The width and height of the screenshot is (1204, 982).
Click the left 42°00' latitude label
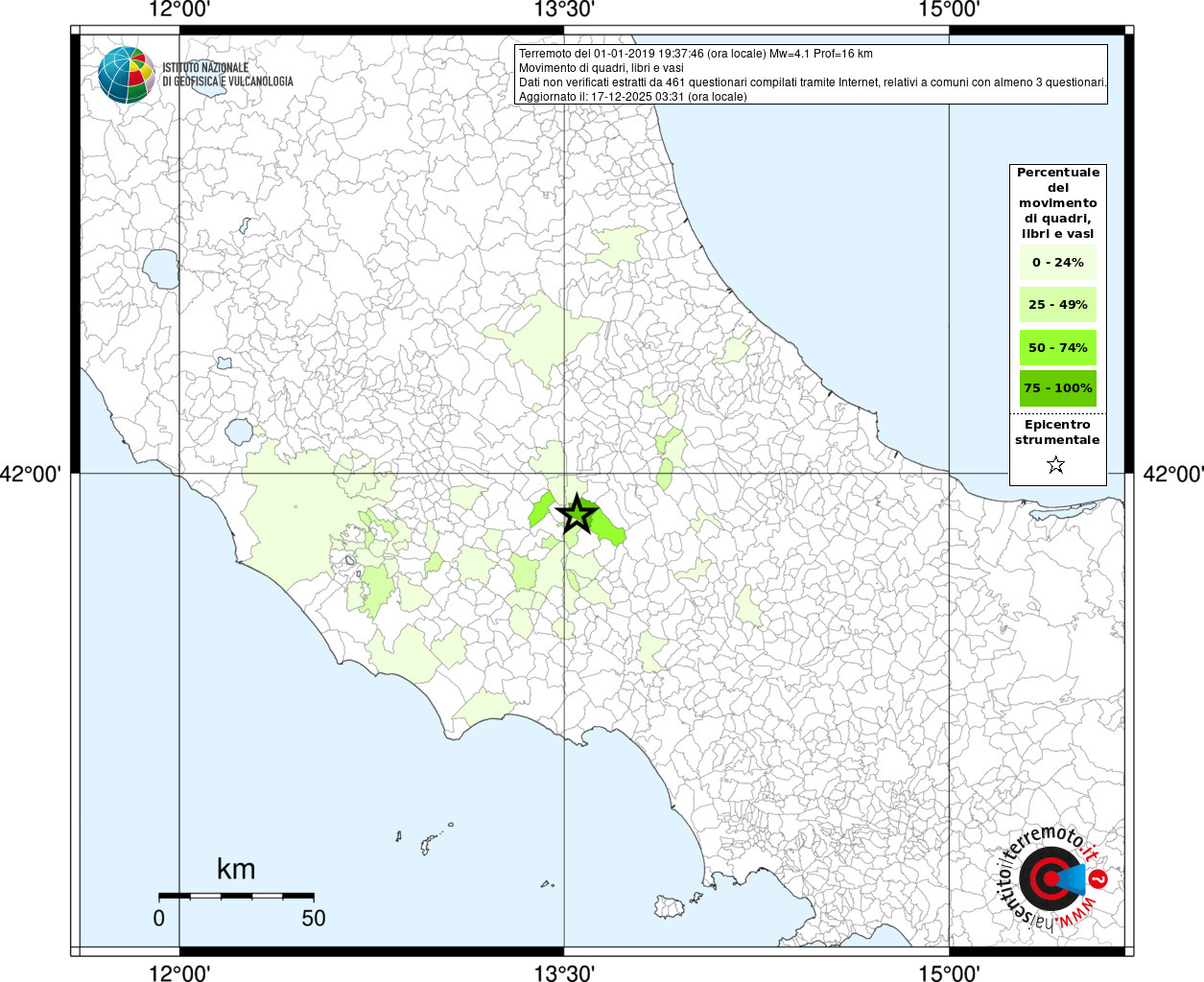pyautogui.click(x=31, y=474)
